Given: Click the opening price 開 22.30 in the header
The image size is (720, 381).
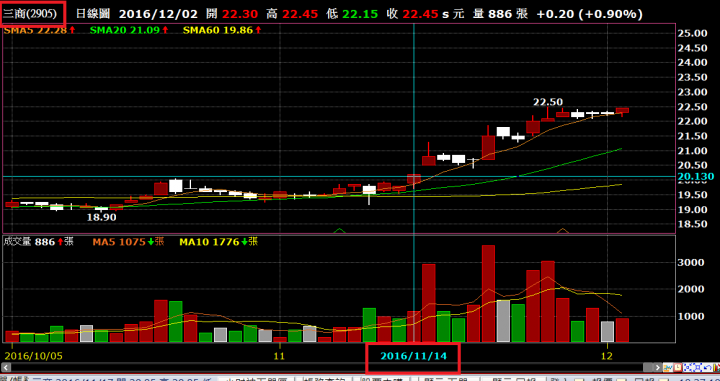Looking at the screenshot, I should (232, 14).
